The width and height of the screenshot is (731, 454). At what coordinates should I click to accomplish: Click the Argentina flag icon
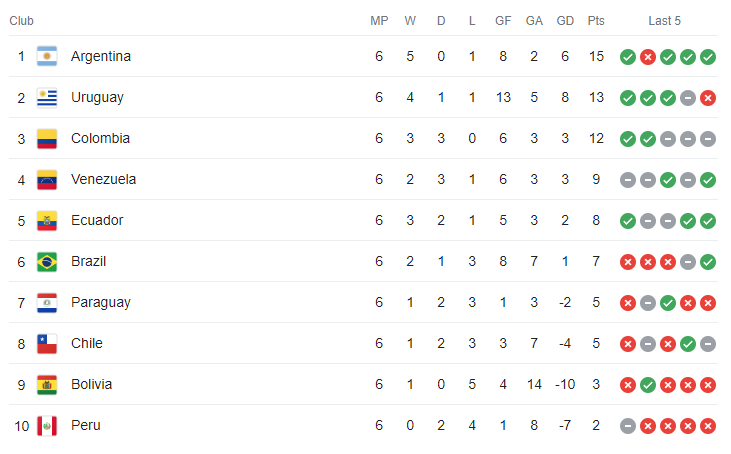pos(47,57)
